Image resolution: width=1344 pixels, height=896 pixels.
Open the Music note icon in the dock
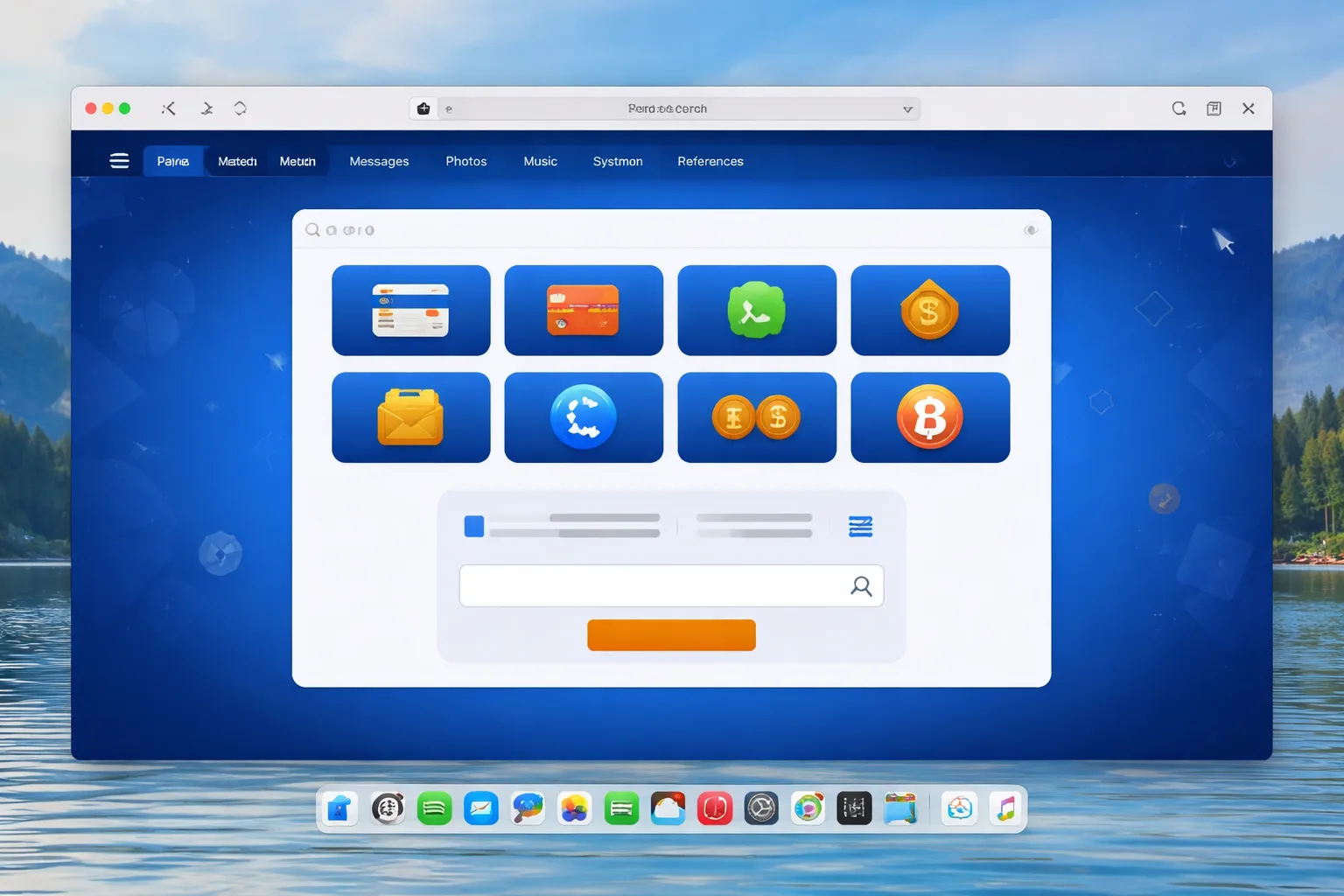point(1006,808)
